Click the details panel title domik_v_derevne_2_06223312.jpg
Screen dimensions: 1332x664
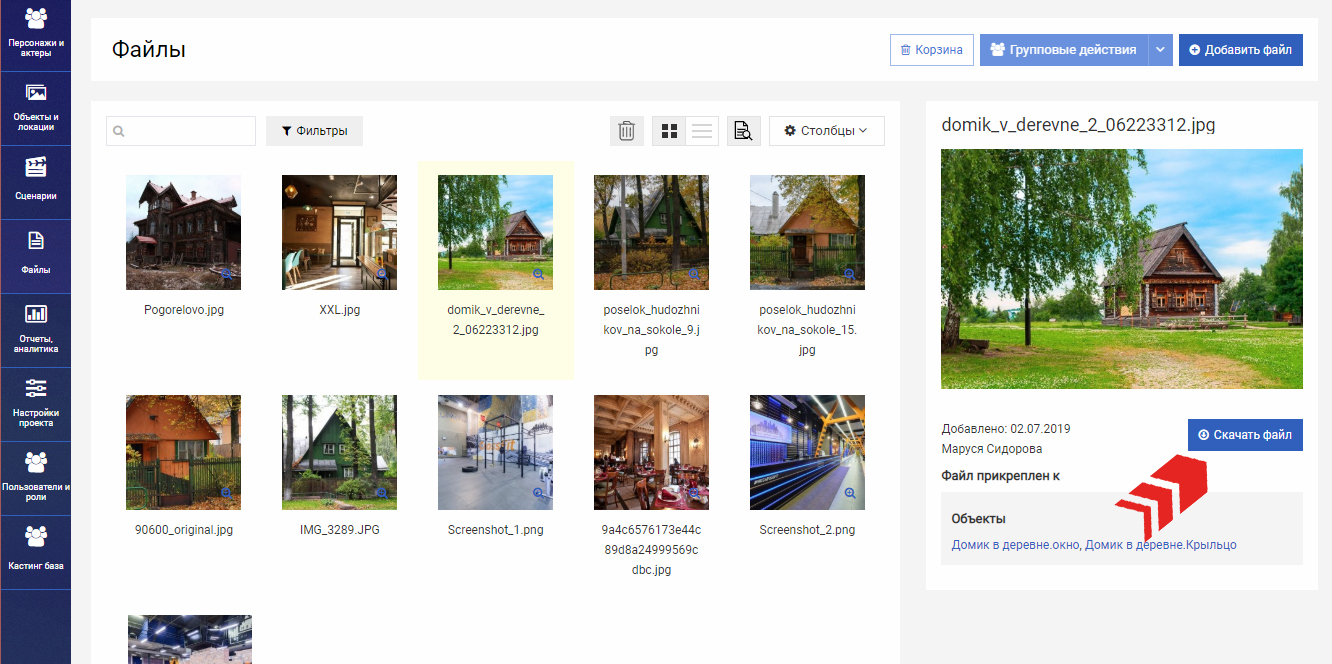coord(1079,125)
